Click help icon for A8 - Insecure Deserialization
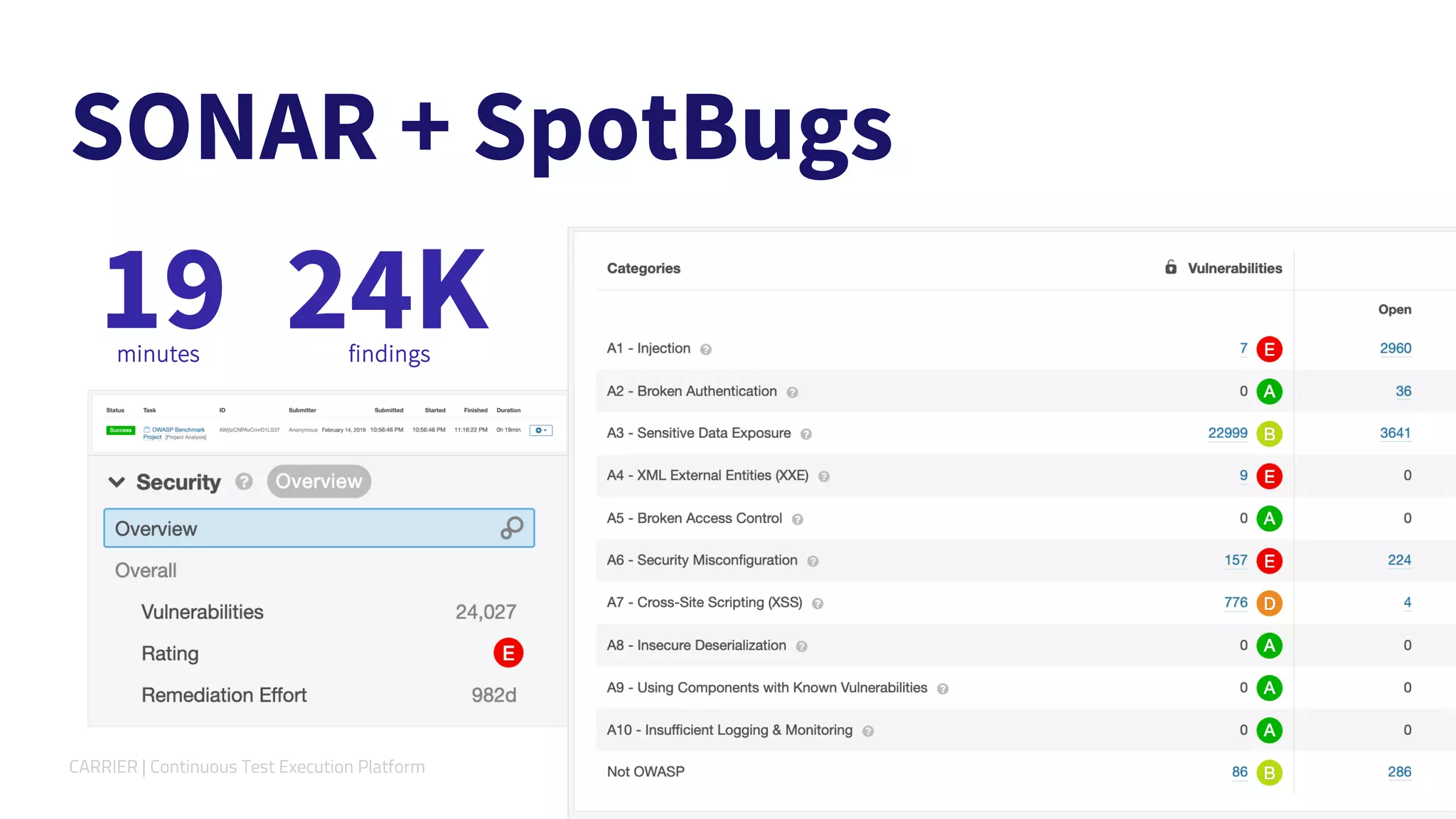1456x819 pixels. (x=802, y=646)
